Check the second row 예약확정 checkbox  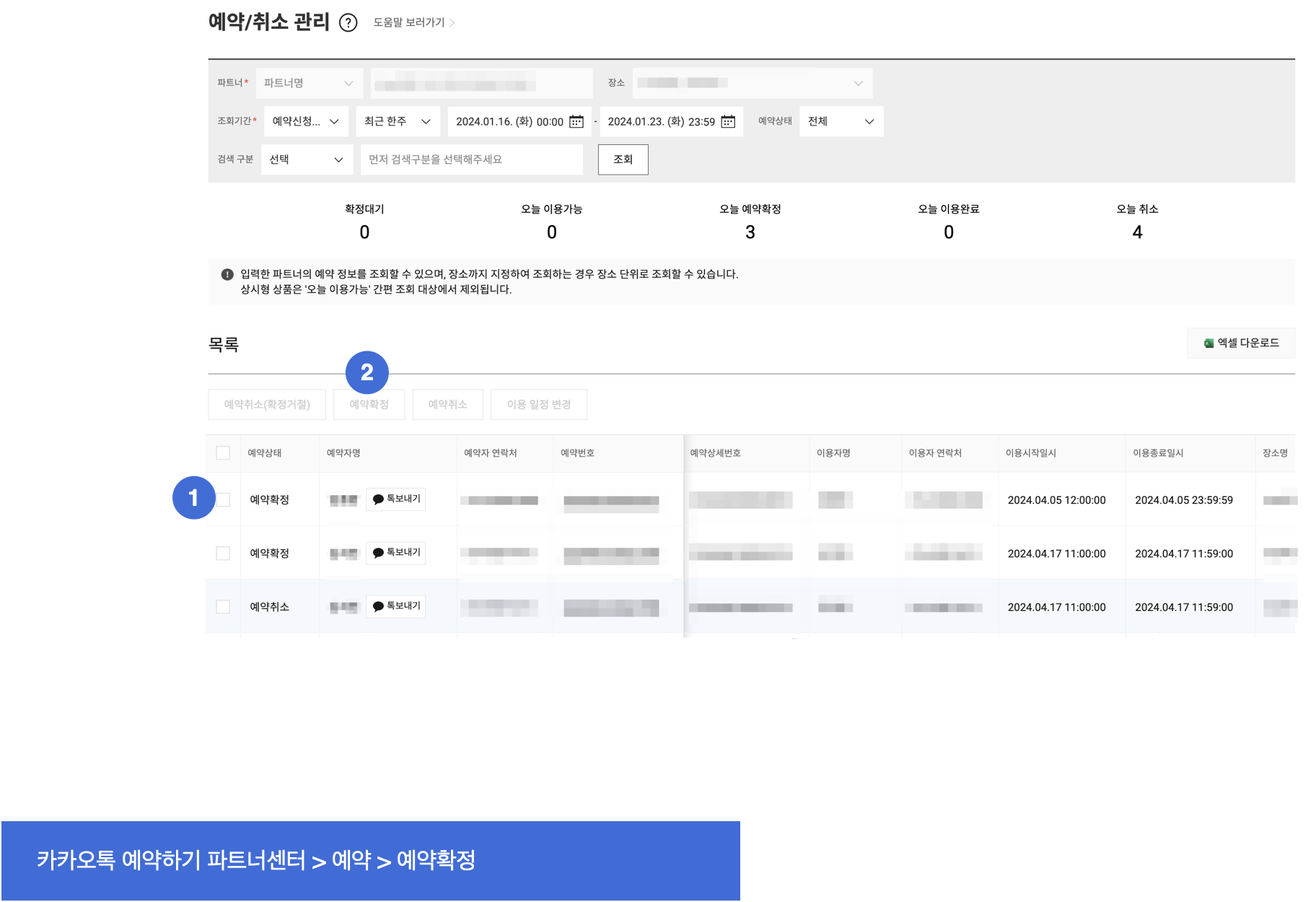(223, 553)
